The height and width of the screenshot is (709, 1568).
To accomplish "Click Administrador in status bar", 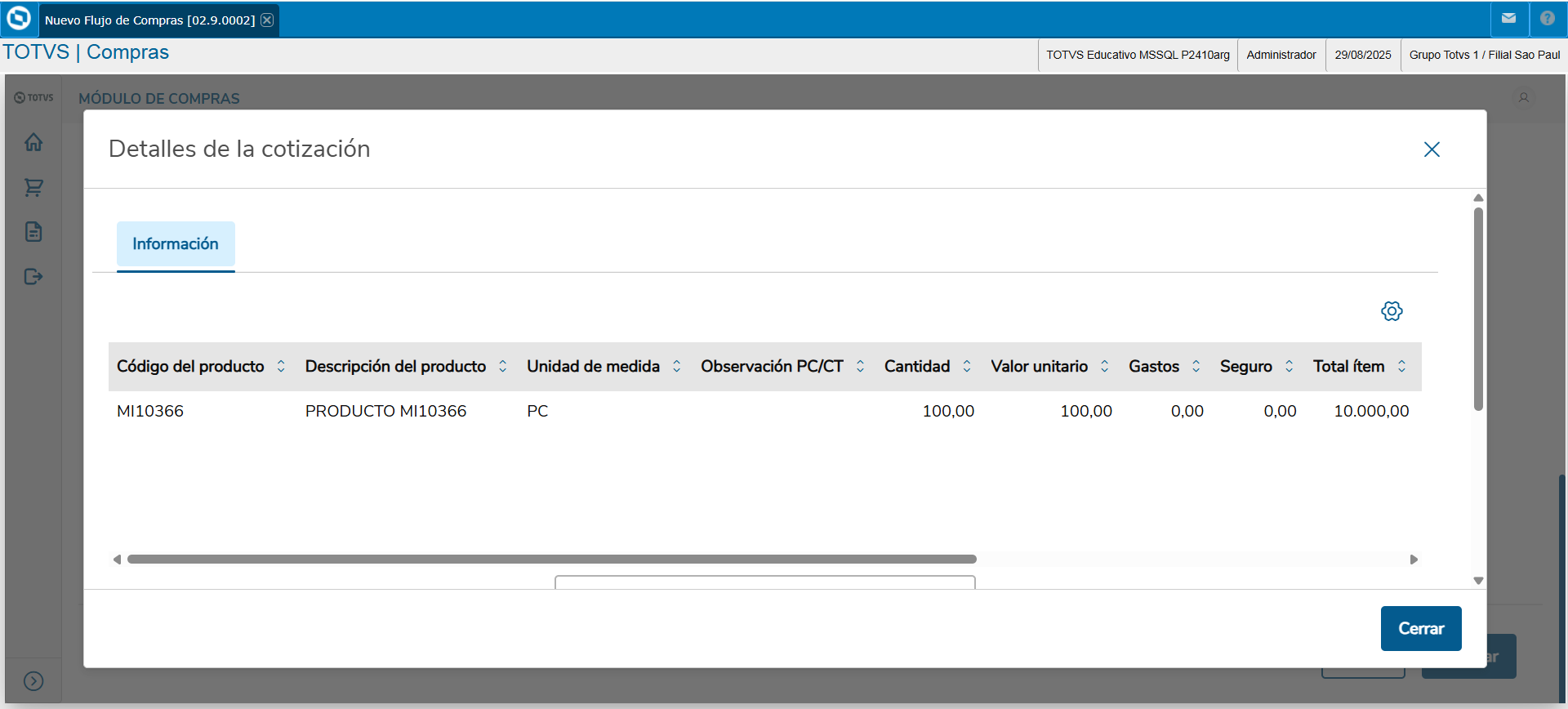I will click(x=1281, y=55).
